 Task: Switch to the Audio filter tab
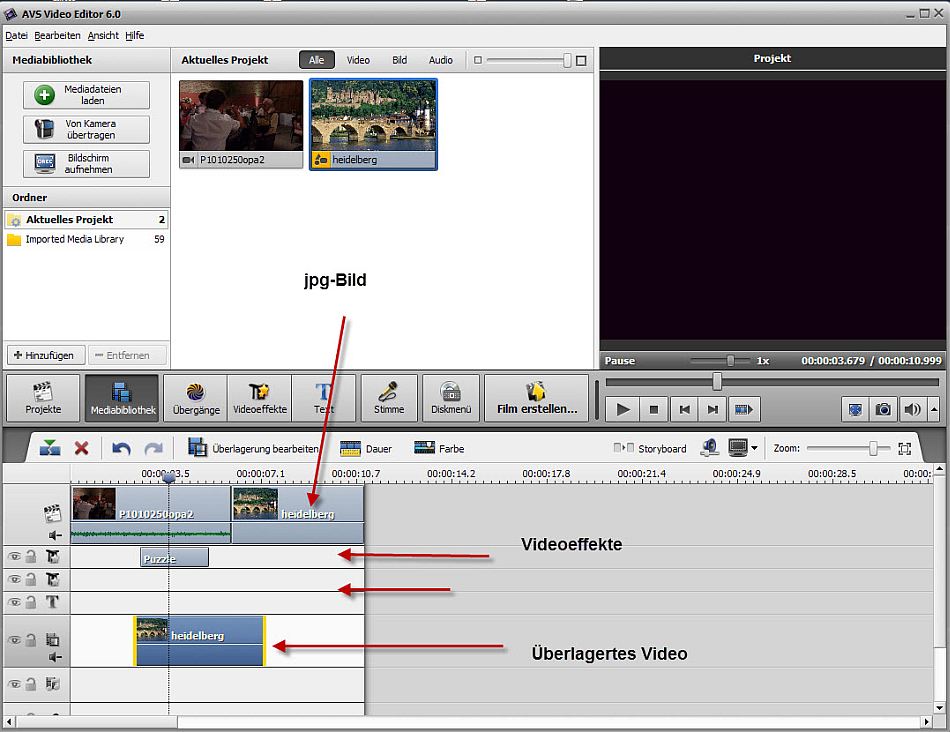tap(440, 60)
